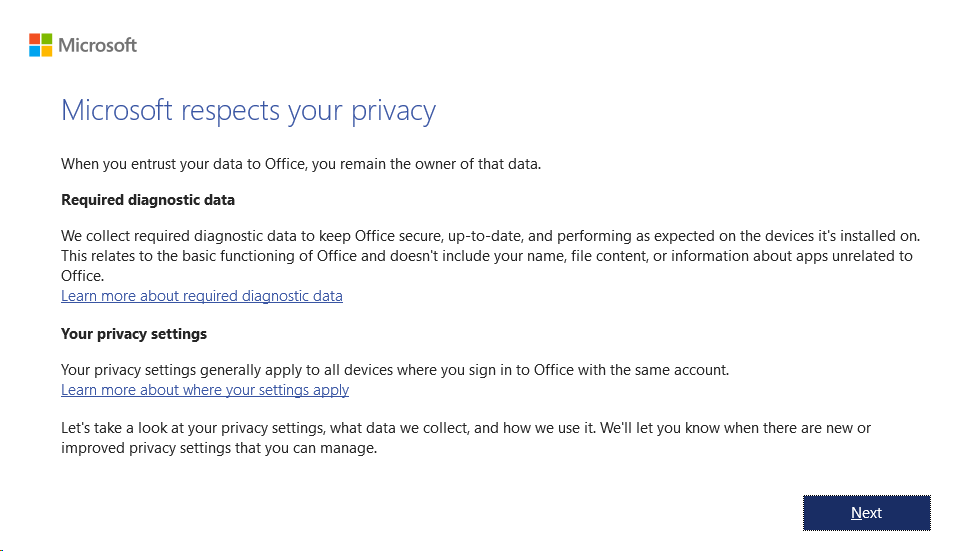Viewport: 978px width, 551px height.
Task: Click the sentence "Your privacy settings generally apply"
Action: 395,370
